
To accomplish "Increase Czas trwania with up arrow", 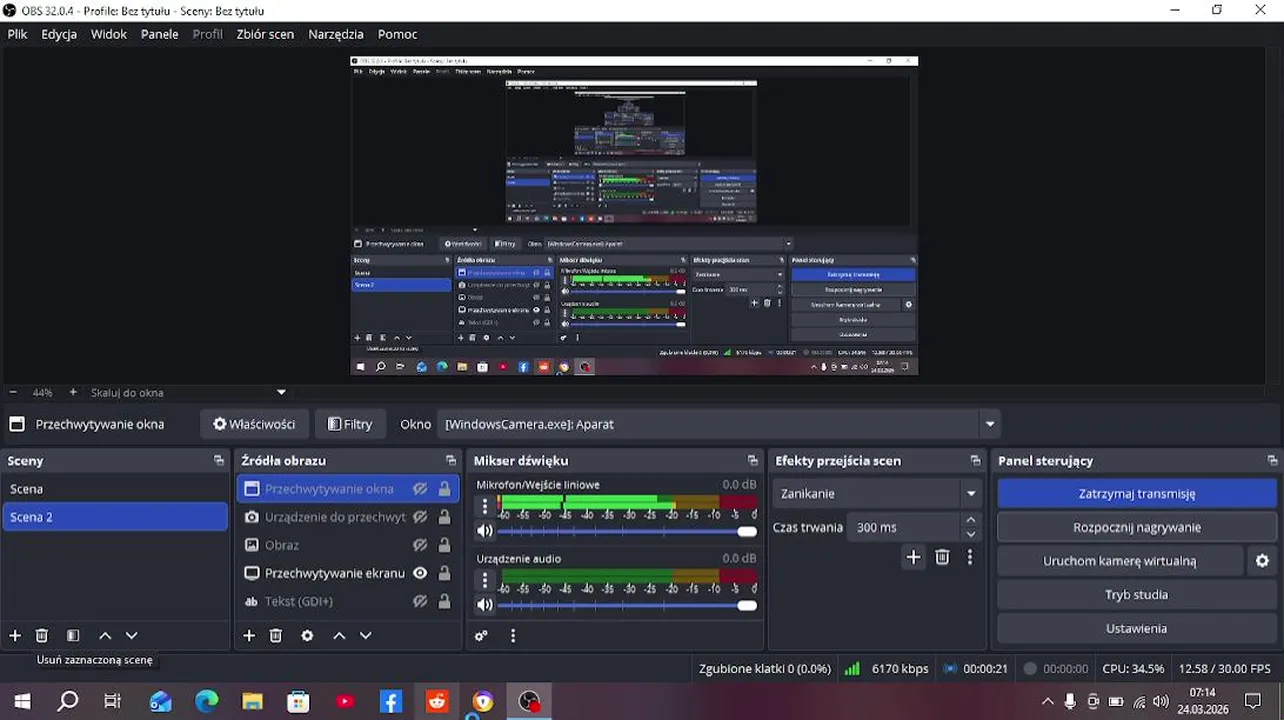I will click(x=970, y=520).
